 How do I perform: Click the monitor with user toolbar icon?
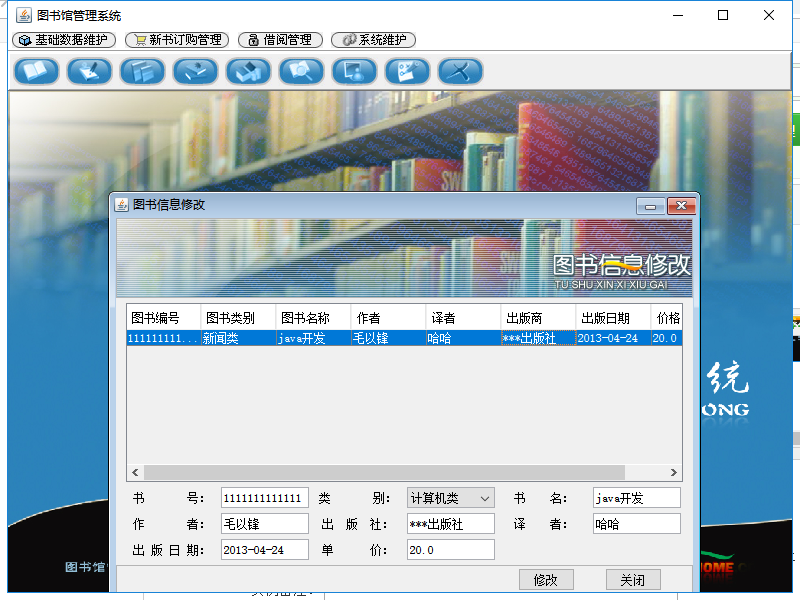354,72
